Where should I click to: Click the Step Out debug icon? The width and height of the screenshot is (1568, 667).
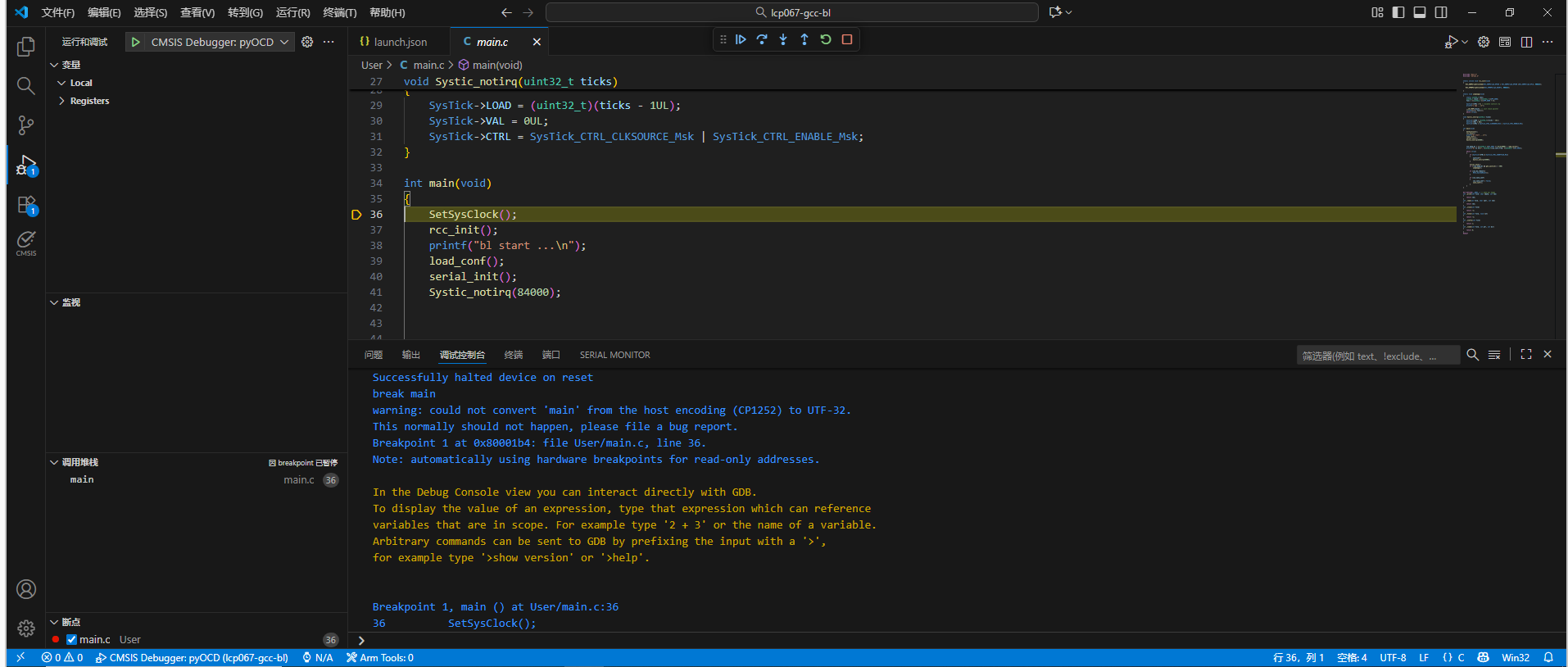click(804, 39)
